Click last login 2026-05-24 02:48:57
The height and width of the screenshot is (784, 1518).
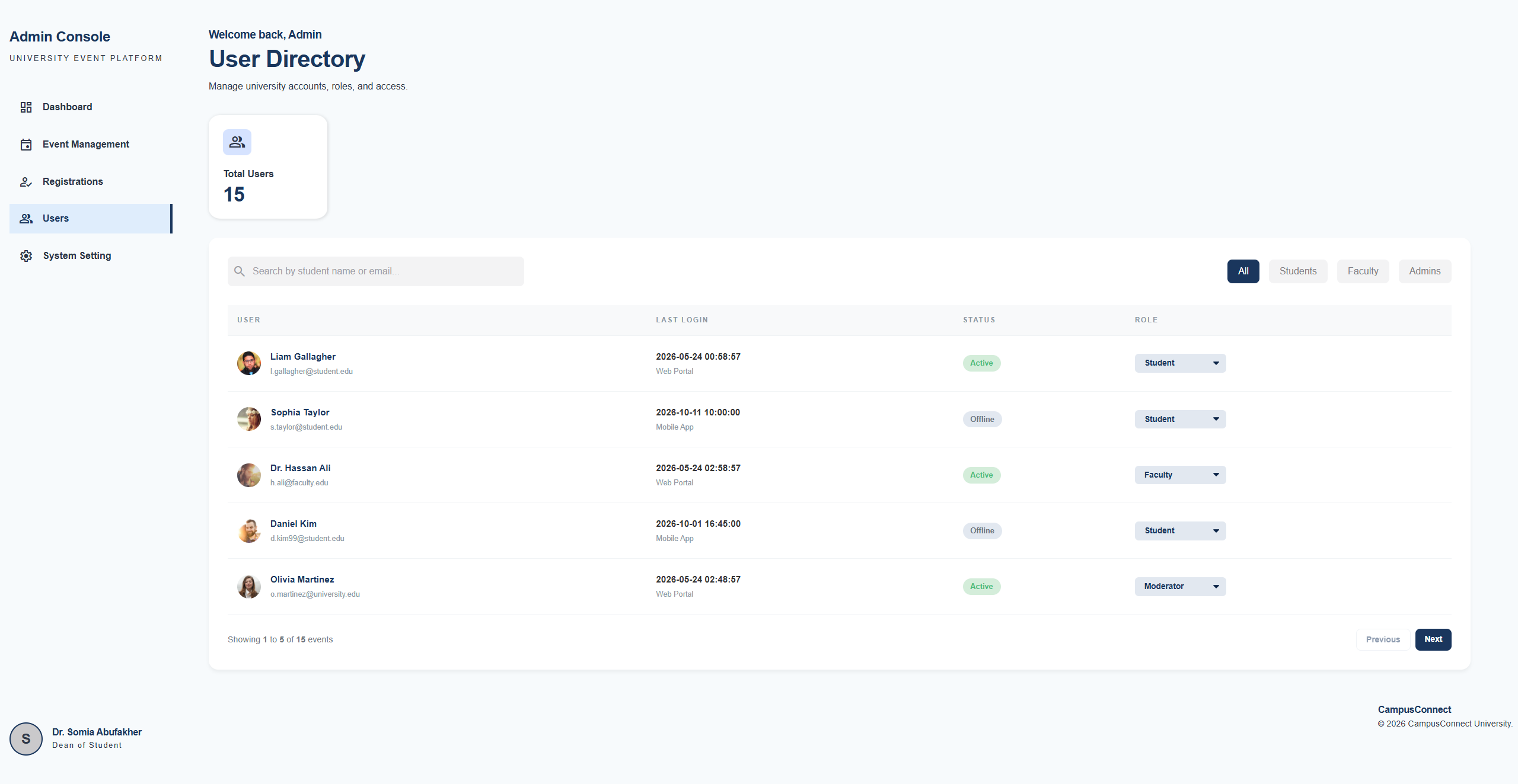pyautogui.click(x=698, y=580)
